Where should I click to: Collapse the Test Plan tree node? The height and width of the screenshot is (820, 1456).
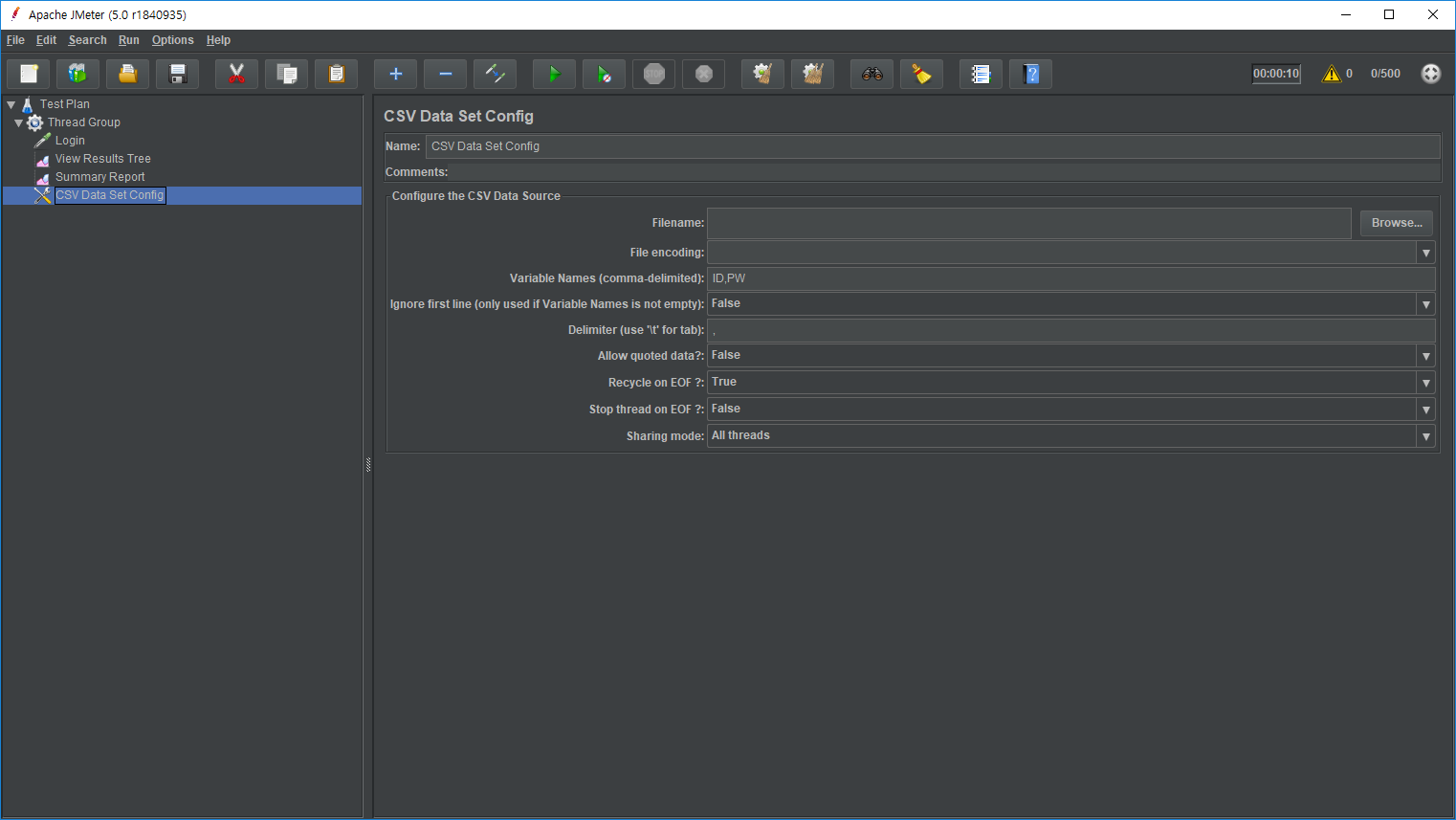coord(11,104)
